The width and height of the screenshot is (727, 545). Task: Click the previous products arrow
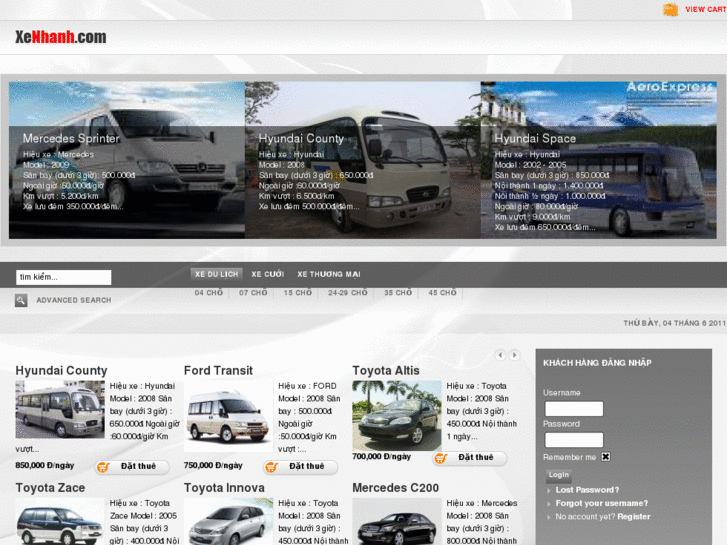500,355
